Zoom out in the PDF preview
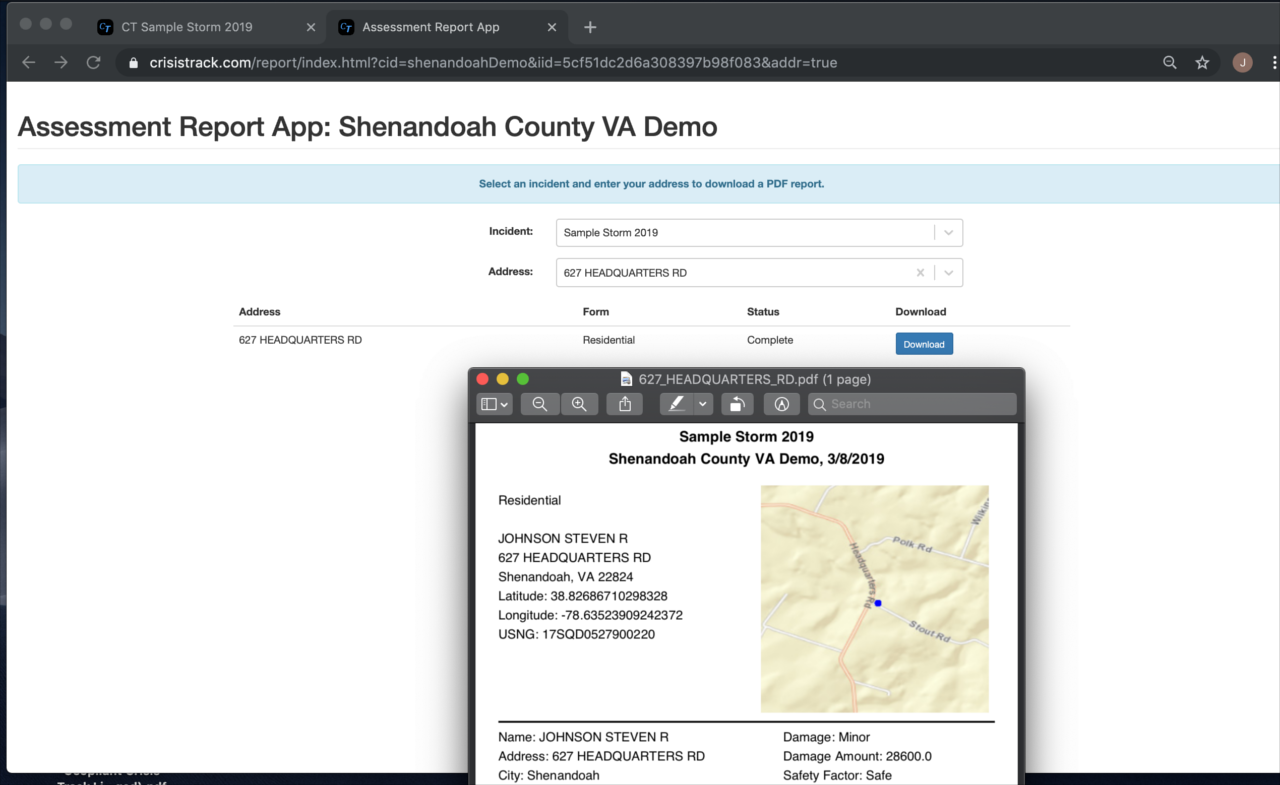 tap(539, 404)
